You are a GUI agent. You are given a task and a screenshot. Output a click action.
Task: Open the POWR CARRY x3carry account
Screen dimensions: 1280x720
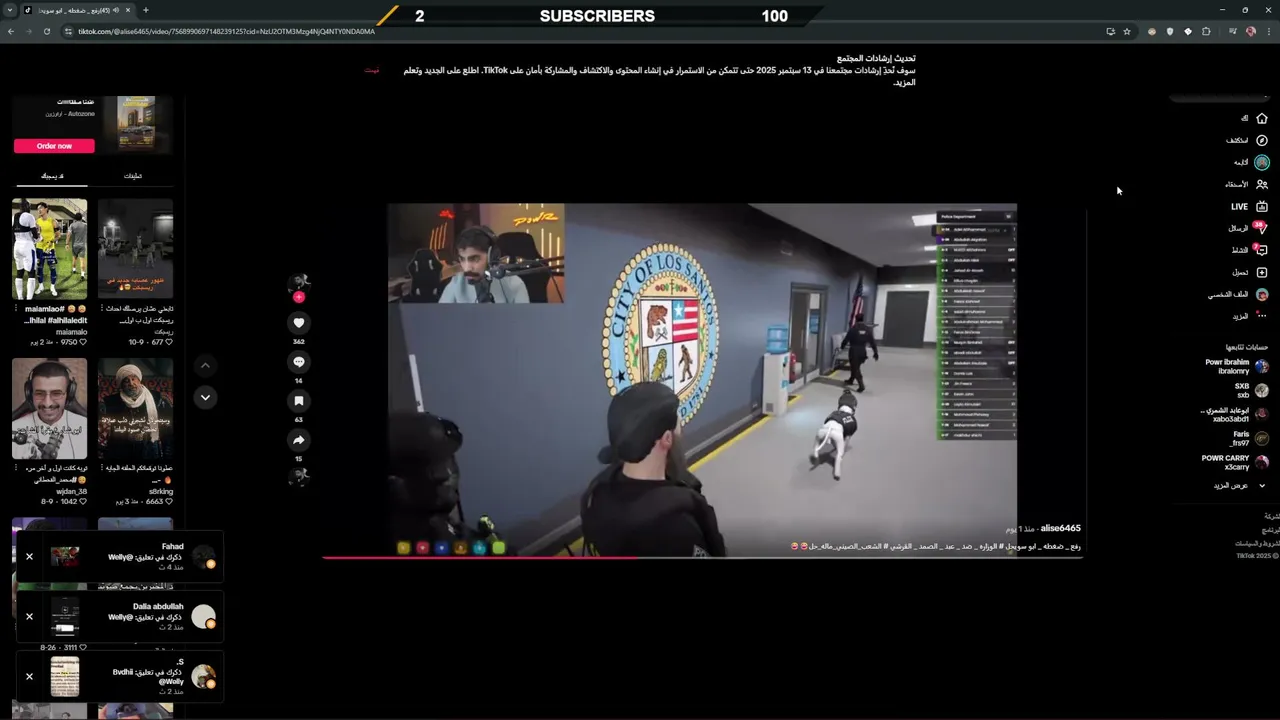click(x=1234, y=462)
